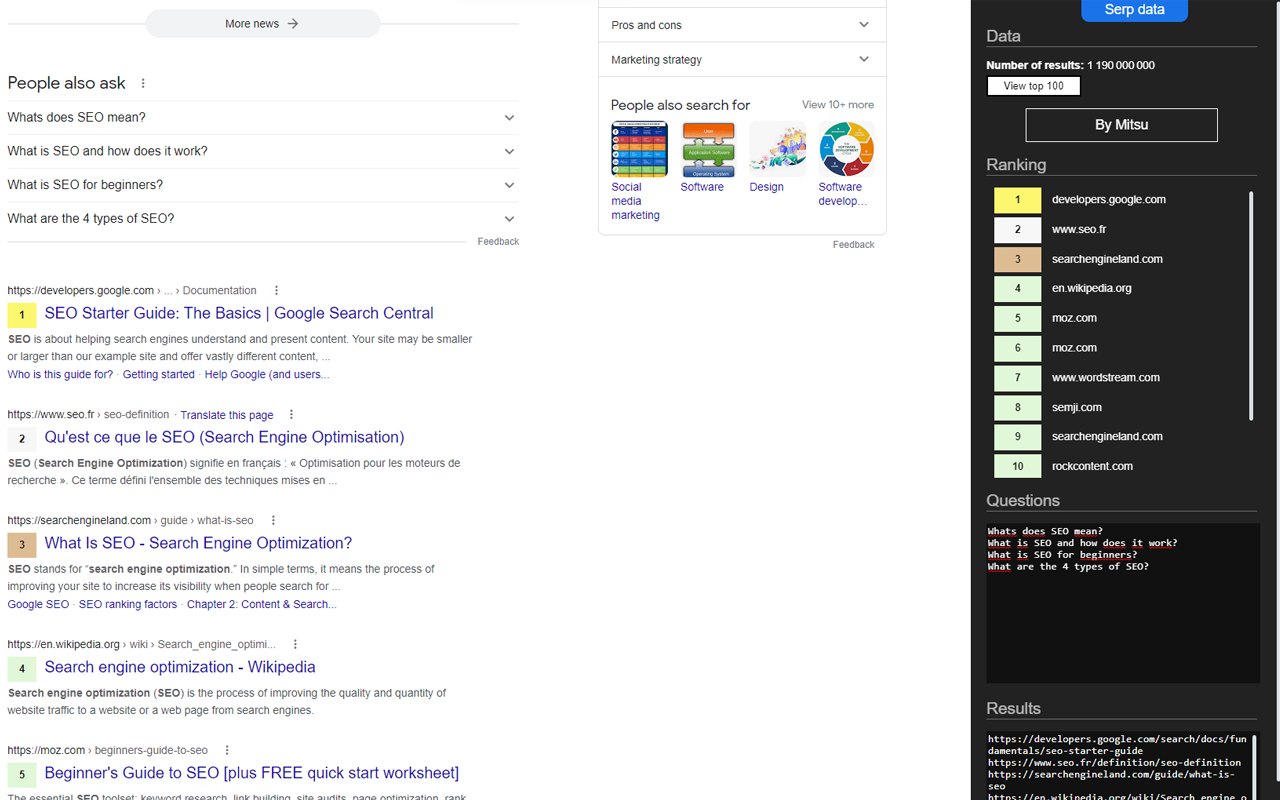Open the three-dot menu next to People also ask

[143, 83]
